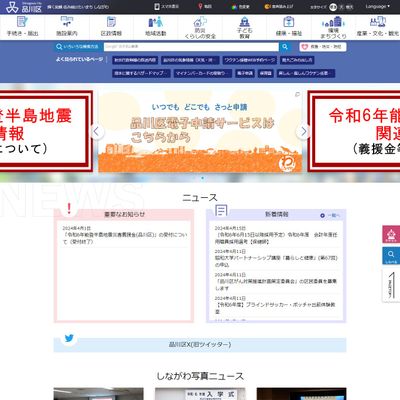Open the 能登半島地震災害義援金 notice link
Screen dimensions: 400x400
pyautogui.click(x=125, y=238)
